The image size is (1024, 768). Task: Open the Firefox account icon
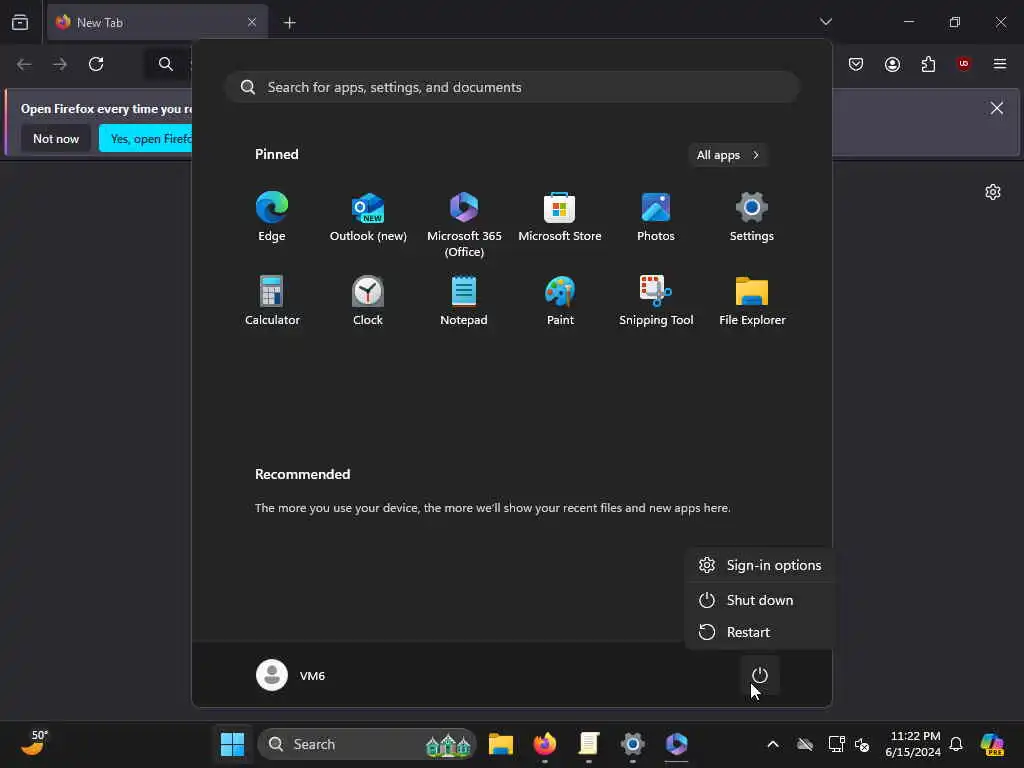pos(892,64)
